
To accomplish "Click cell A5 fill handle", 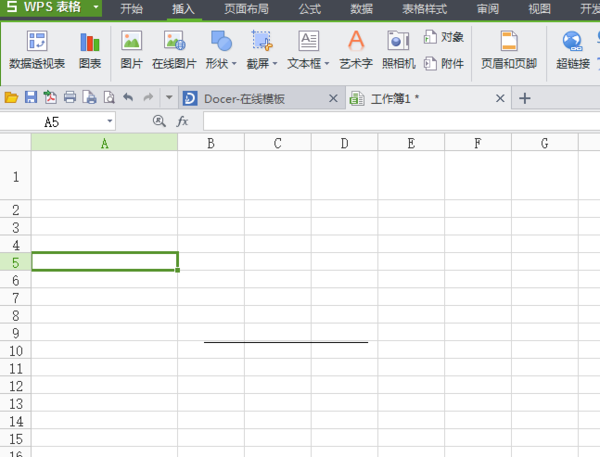I will coord(178,270).
